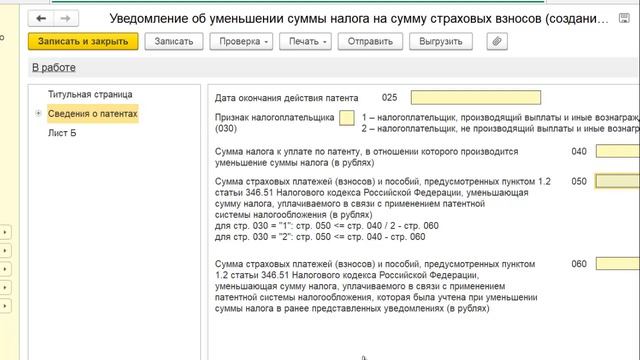Screen dimensions: 640x360
Task: Click the previously counted amount field 060
Action: click(618, 263)
